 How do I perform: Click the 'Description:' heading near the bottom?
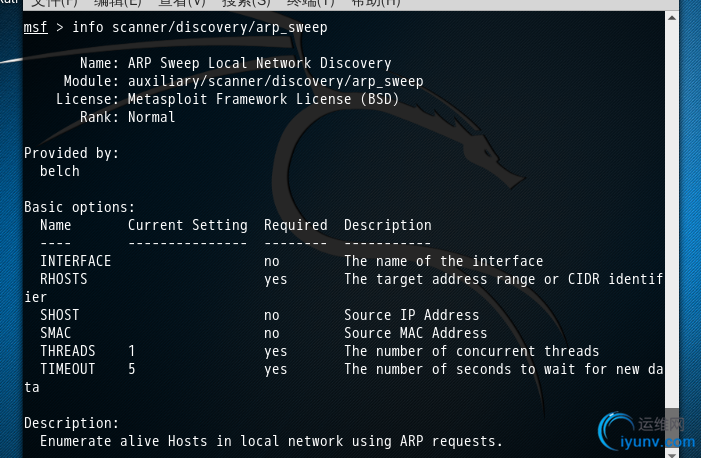[72, 423]
